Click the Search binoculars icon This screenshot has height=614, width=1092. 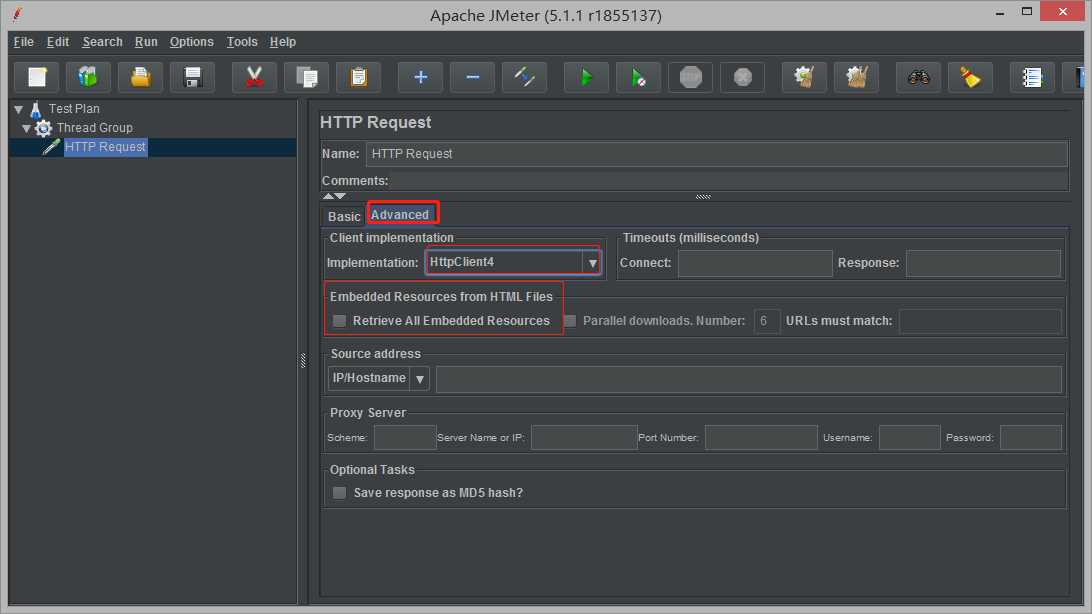tap(919, 77)
